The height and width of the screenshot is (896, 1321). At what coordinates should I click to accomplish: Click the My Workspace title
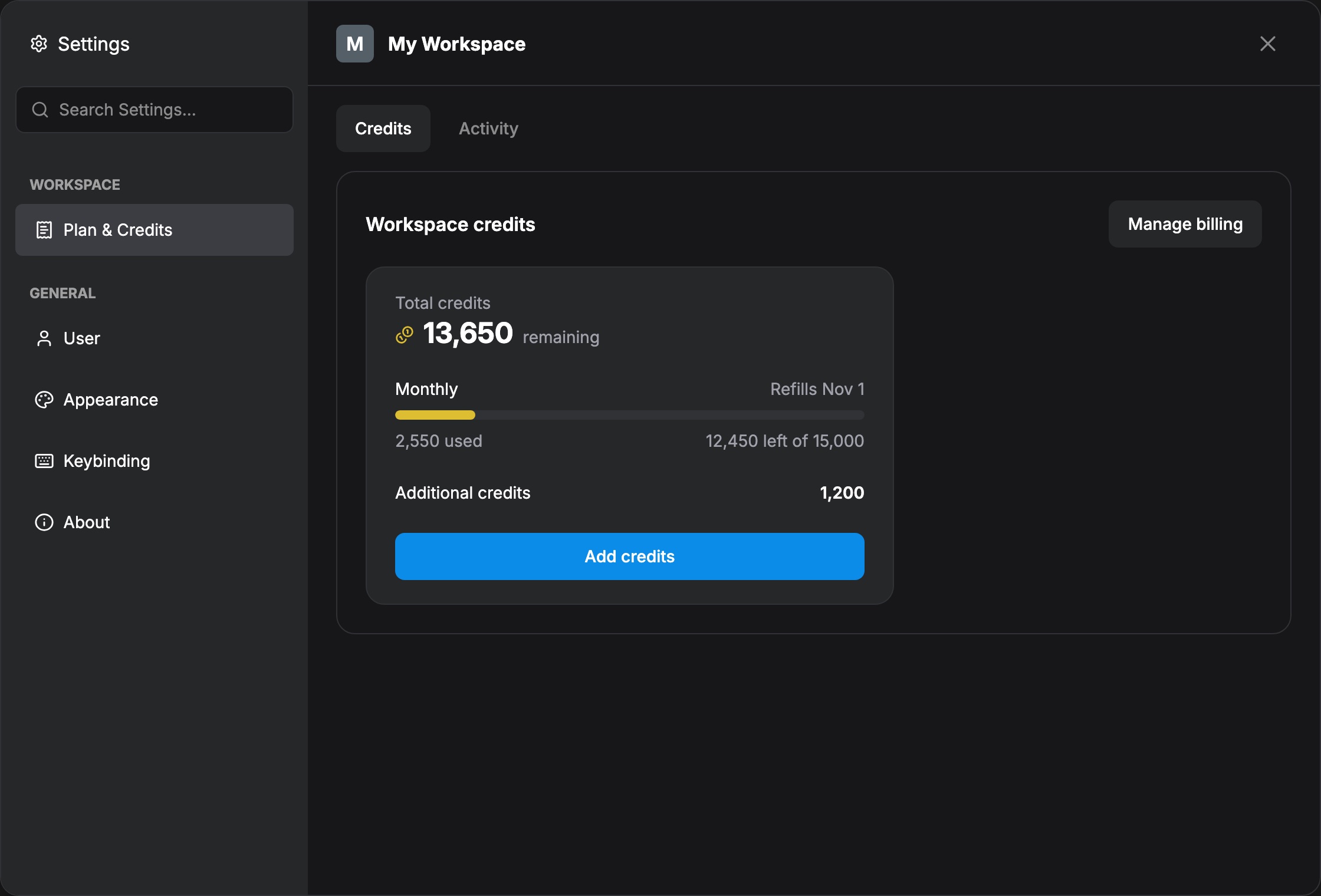(457, 44)
